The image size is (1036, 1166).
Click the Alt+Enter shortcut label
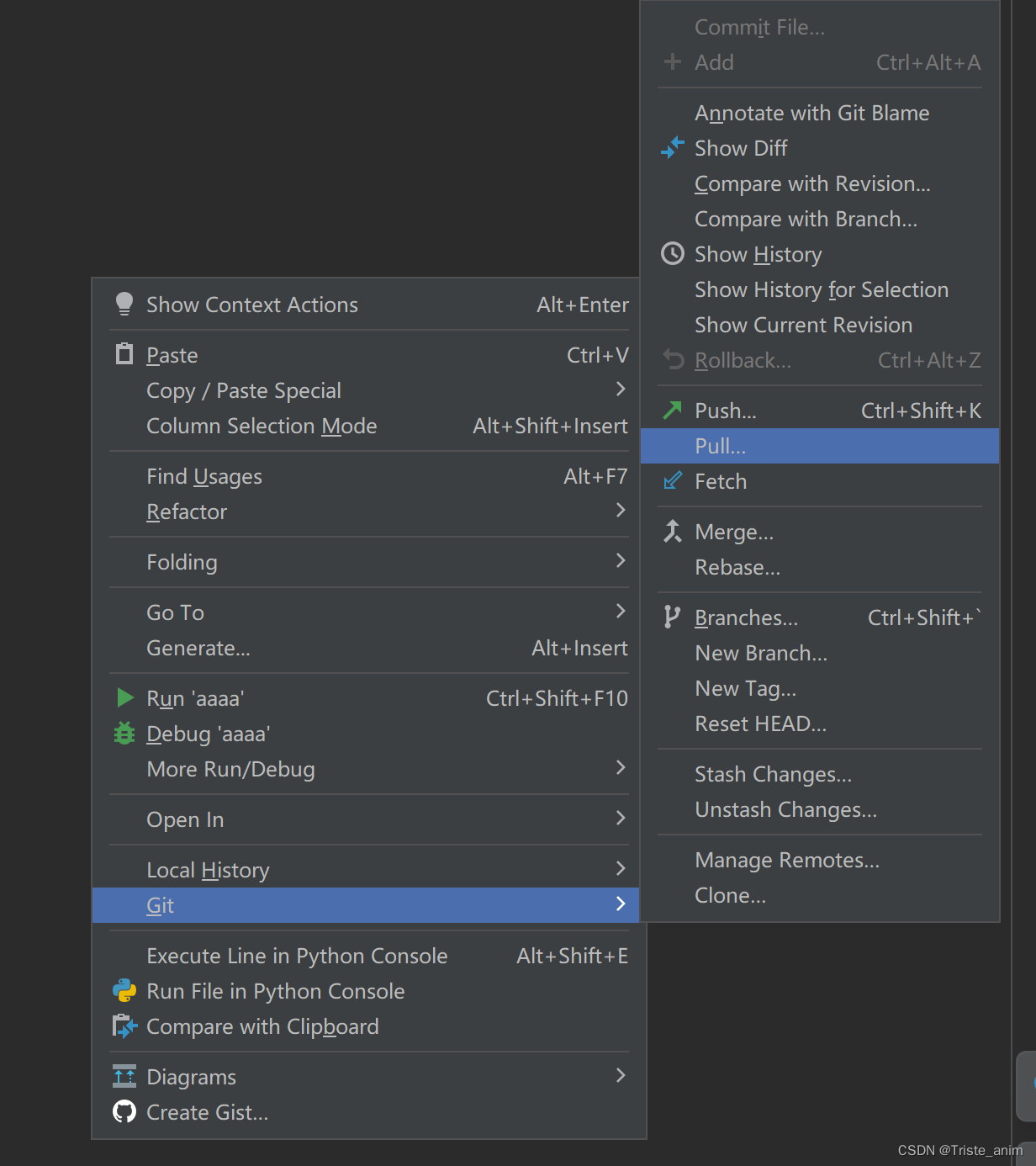[583, 305]
